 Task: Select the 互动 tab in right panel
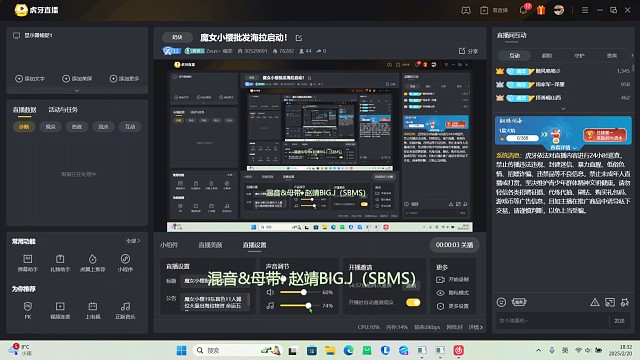point(515,56)
